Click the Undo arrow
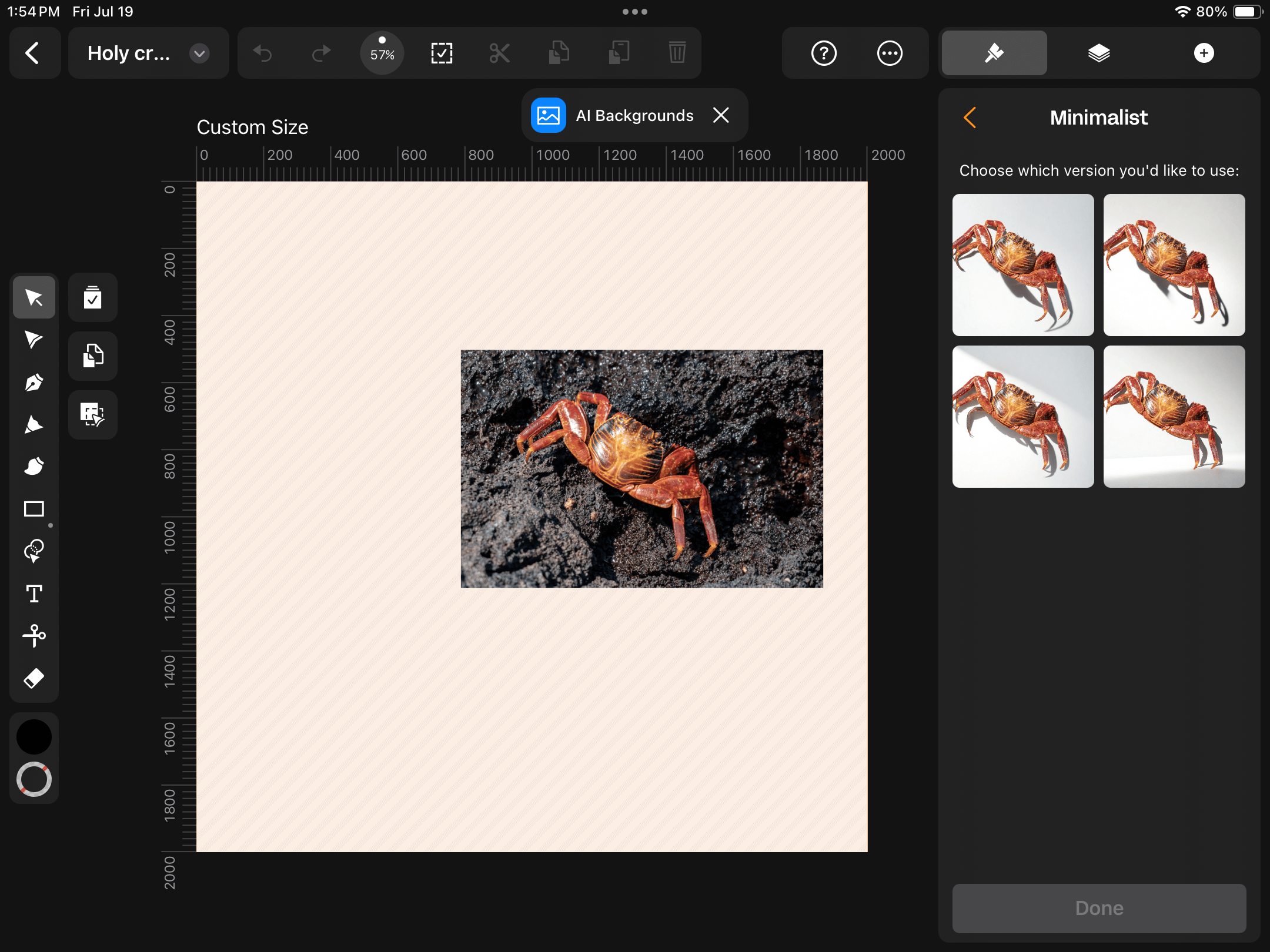 pyautogui.click(x=263, y=53)
